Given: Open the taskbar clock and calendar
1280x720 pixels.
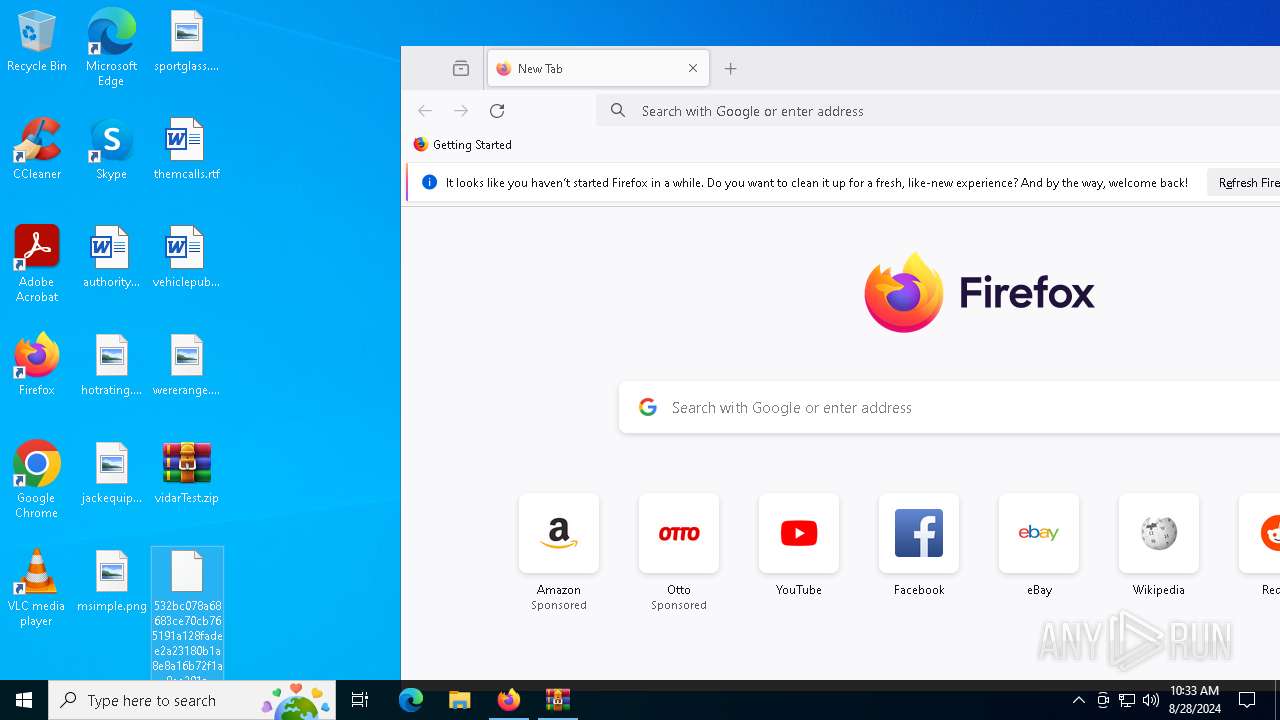Looking at the screenshot, I should (1195, 700).
